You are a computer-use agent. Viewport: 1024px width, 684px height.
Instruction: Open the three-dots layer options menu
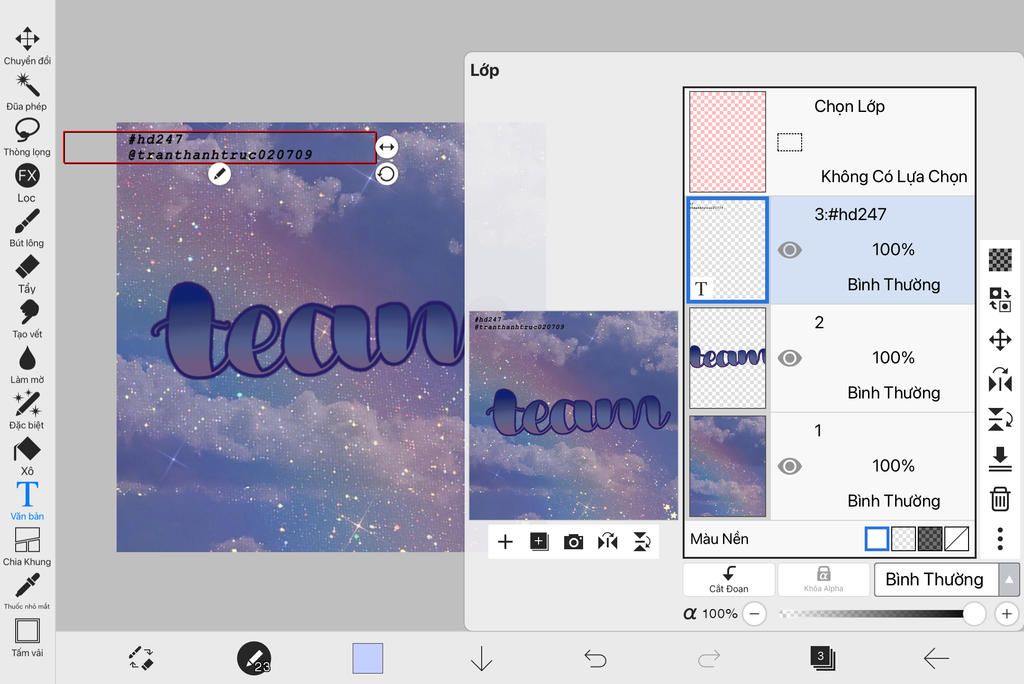pyautogui.click(x=1000, y=539)
